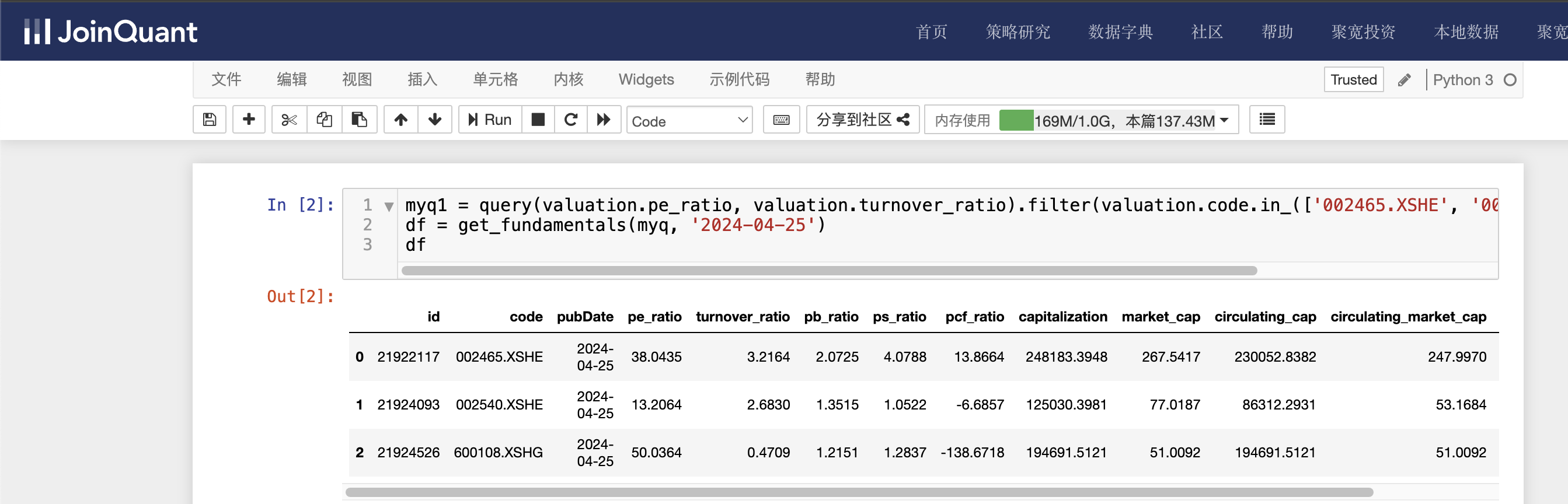Insert a cell below with plus icon
Viewport: 1568px width, 504px height.
click(248, 120)
